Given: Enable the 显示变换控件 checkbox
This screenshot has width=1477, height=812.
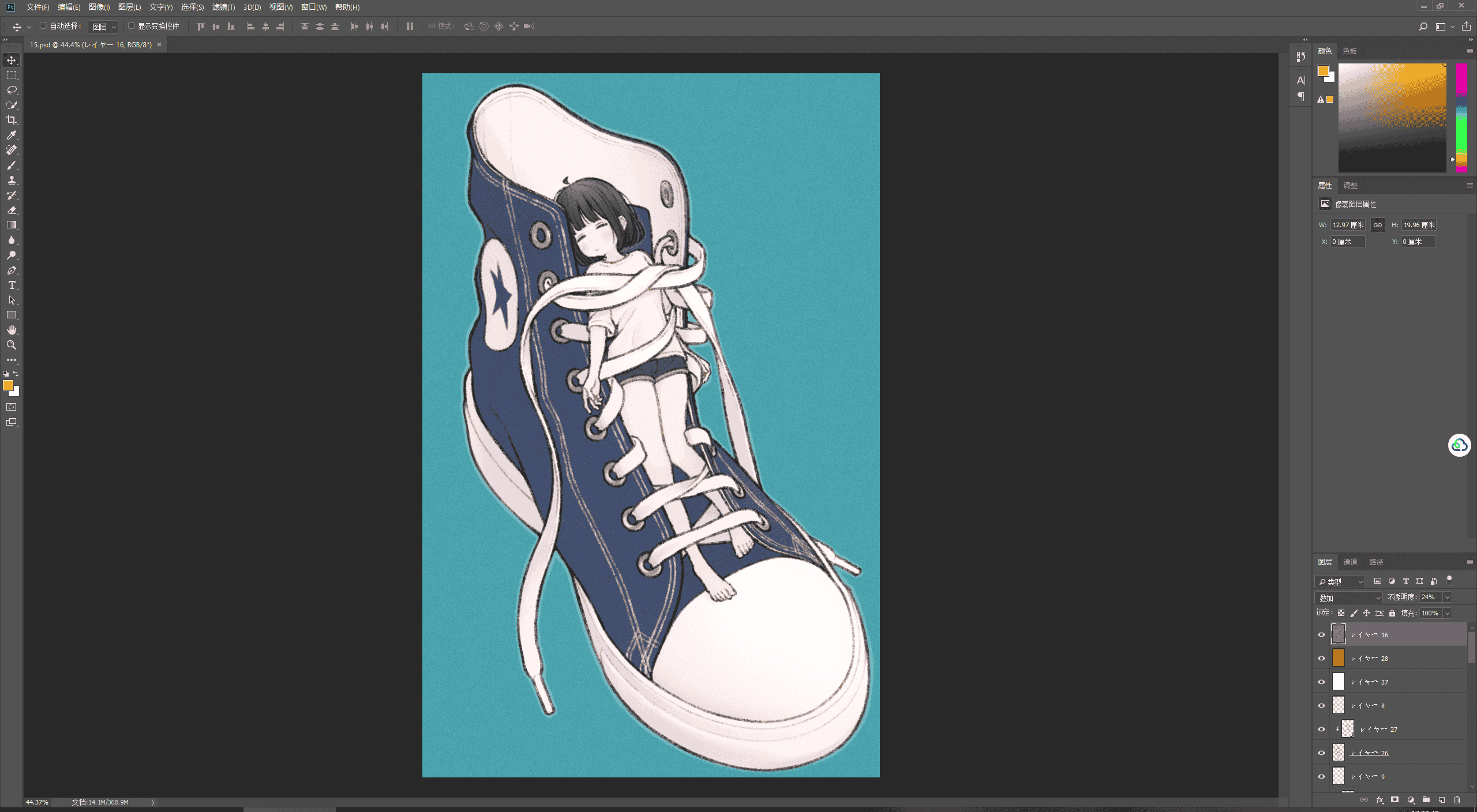Looking at the screenshot, I should pos(131,26).
